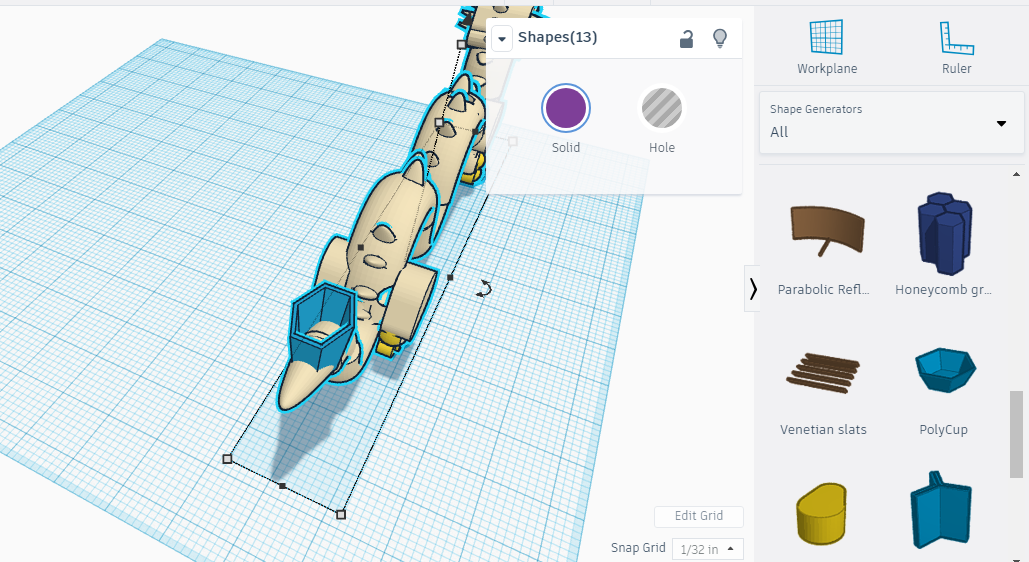The height and width of the screenshot is (562, 1029).
Task: Click the shapes panel scrollbar thumb
Action: tap(1016, 435)
